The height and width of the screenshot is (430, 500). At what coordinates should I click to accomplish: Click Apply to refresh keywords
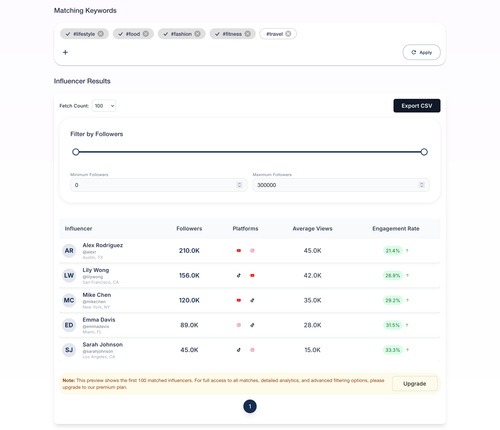point(421,52)
